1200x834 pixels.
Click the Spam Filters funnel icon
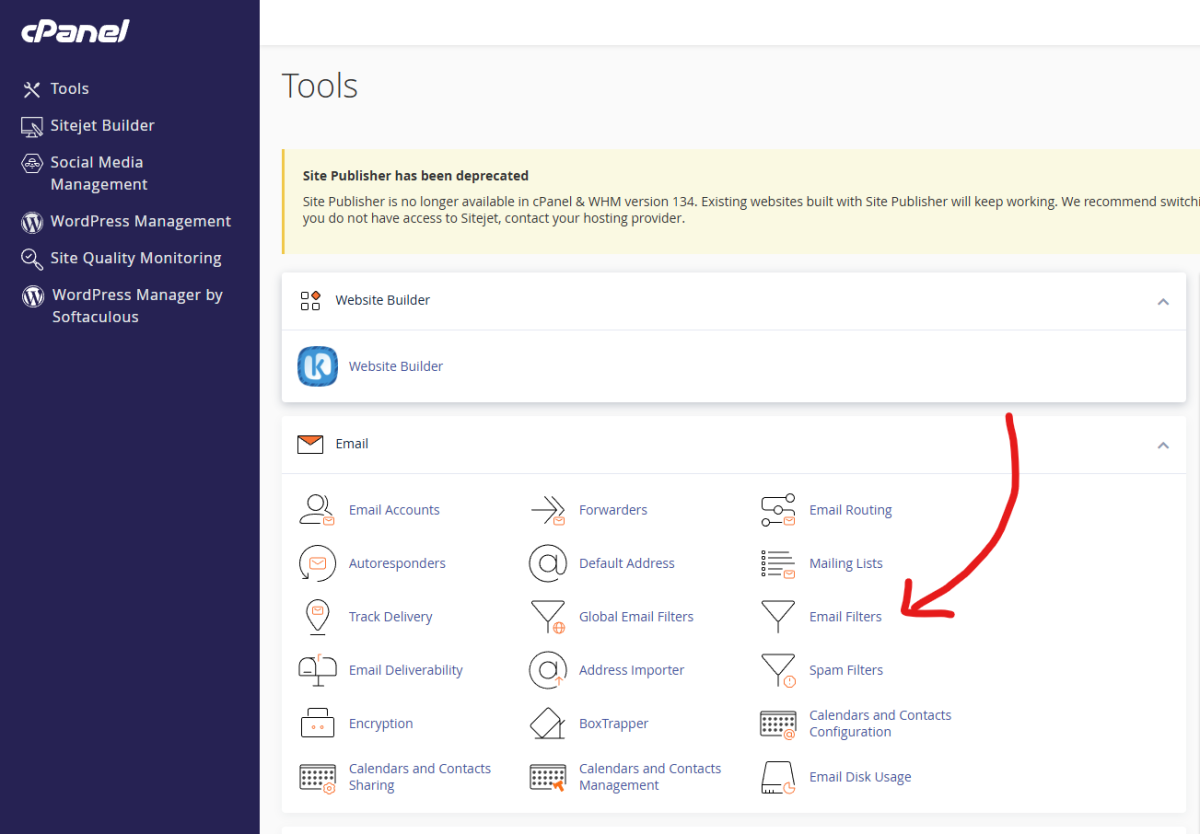point(778,670)
